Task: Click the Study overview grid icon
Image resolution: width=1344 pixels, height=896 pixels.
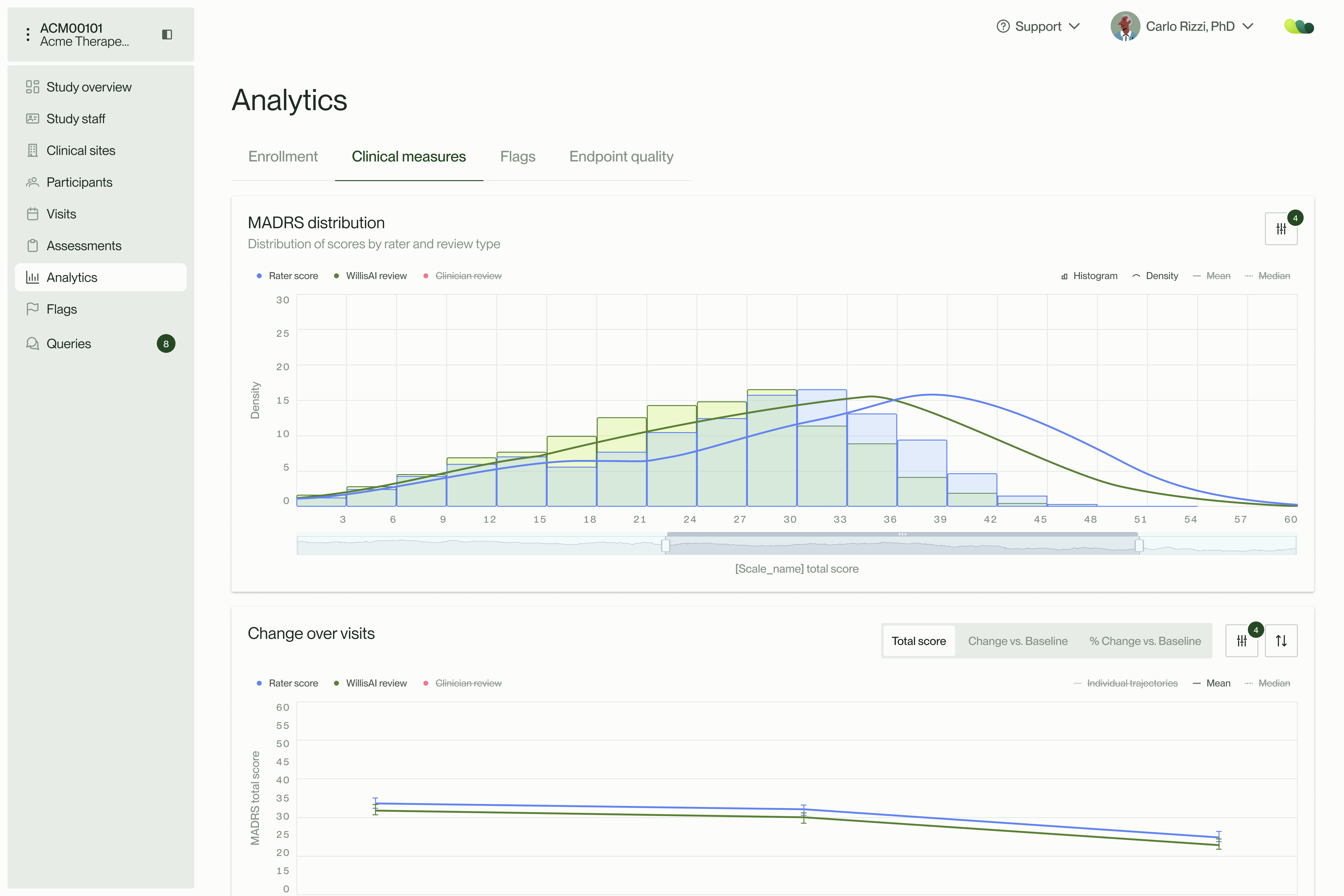Action: click(x=33, y=87)
